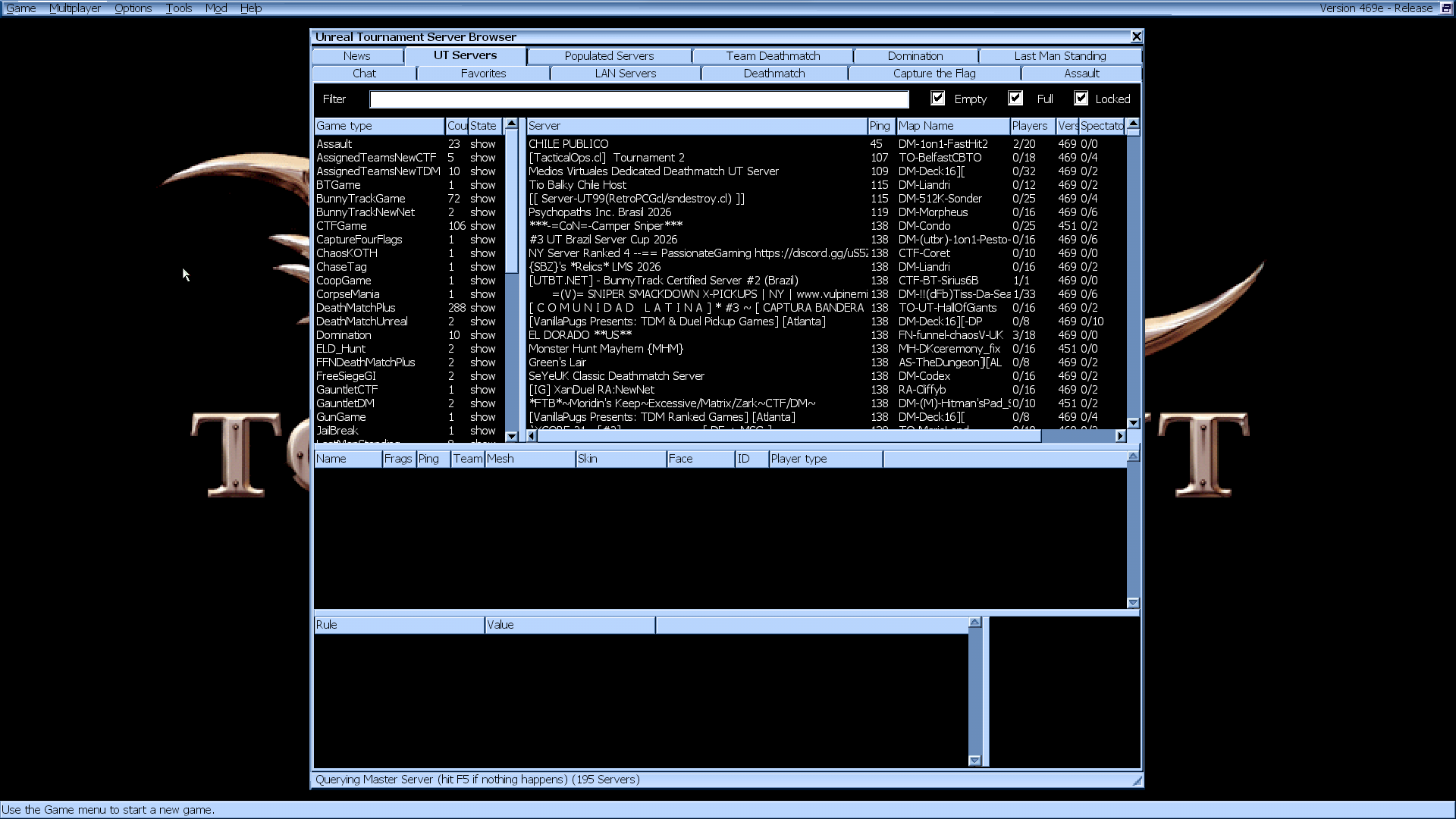Click server list scroll left arrow
The width and height of the screenshot is (1456, 819).
[x=532, y=436]
